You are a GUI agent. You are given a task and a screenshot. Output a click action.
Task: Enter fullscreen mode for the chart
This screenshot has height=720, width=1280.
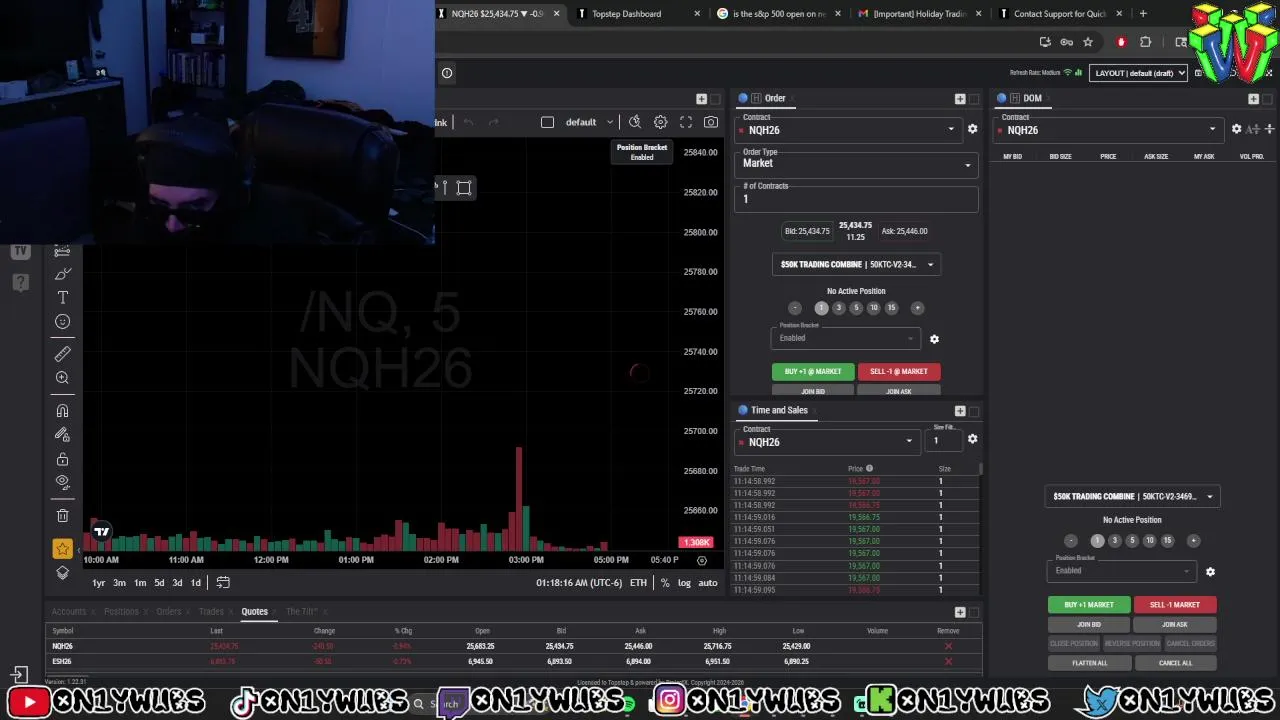(686, 122)
